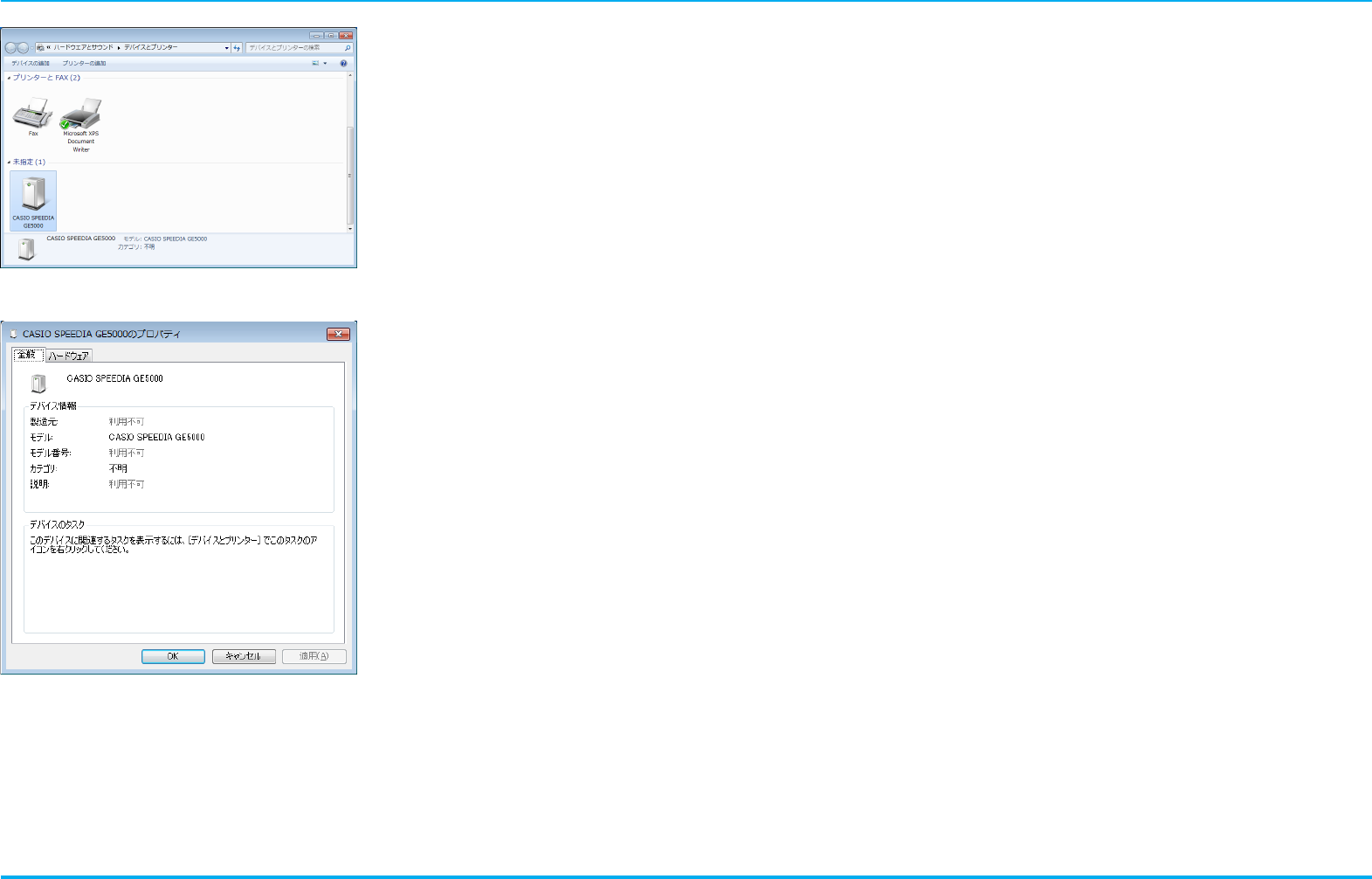Open the recent pages dropdown beside navigation arrows
The height and width of the screenshot is (879, 1372).
pos(32,48)
